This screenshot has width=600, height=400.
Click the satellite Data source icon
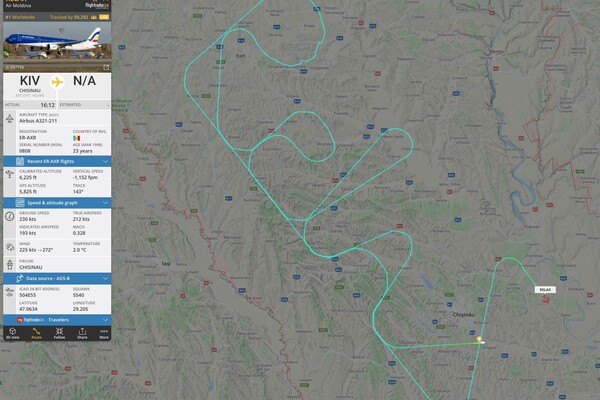(x=20, y=279)
